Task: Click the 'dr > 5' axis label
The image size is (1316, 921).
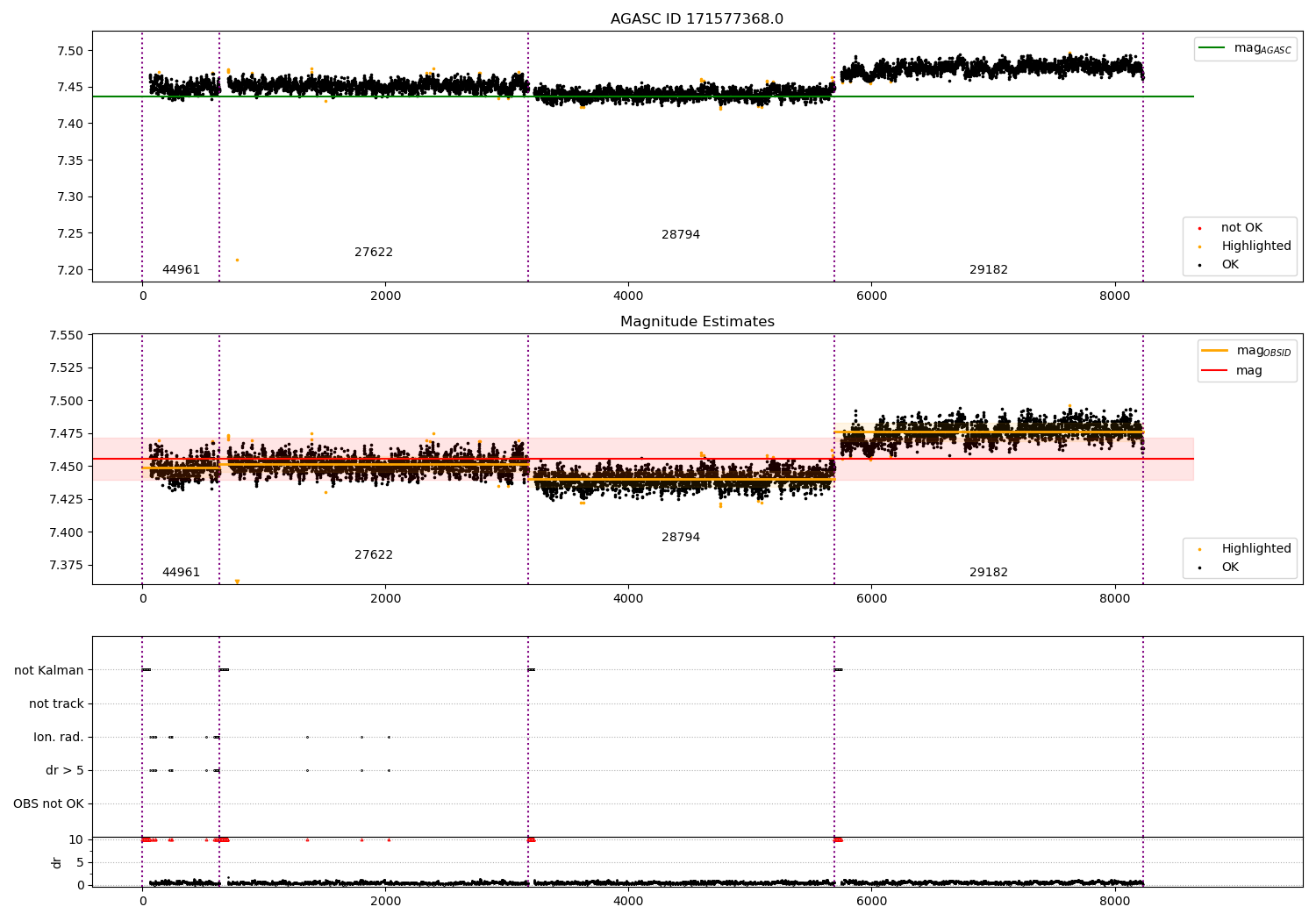Action: pos(65,771)
